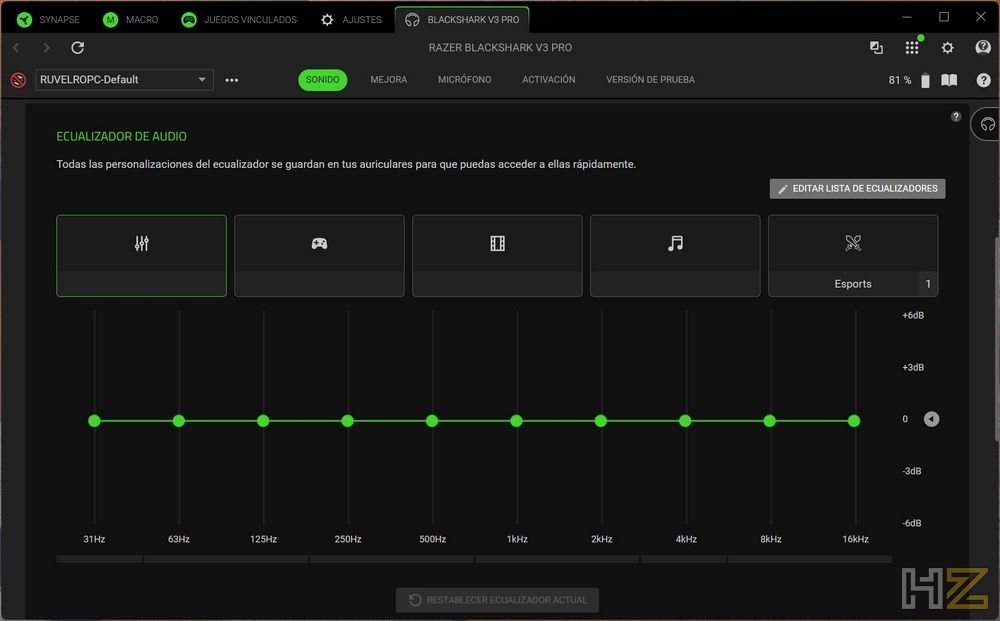Click the battery level icon

click(x=925, y=80)
